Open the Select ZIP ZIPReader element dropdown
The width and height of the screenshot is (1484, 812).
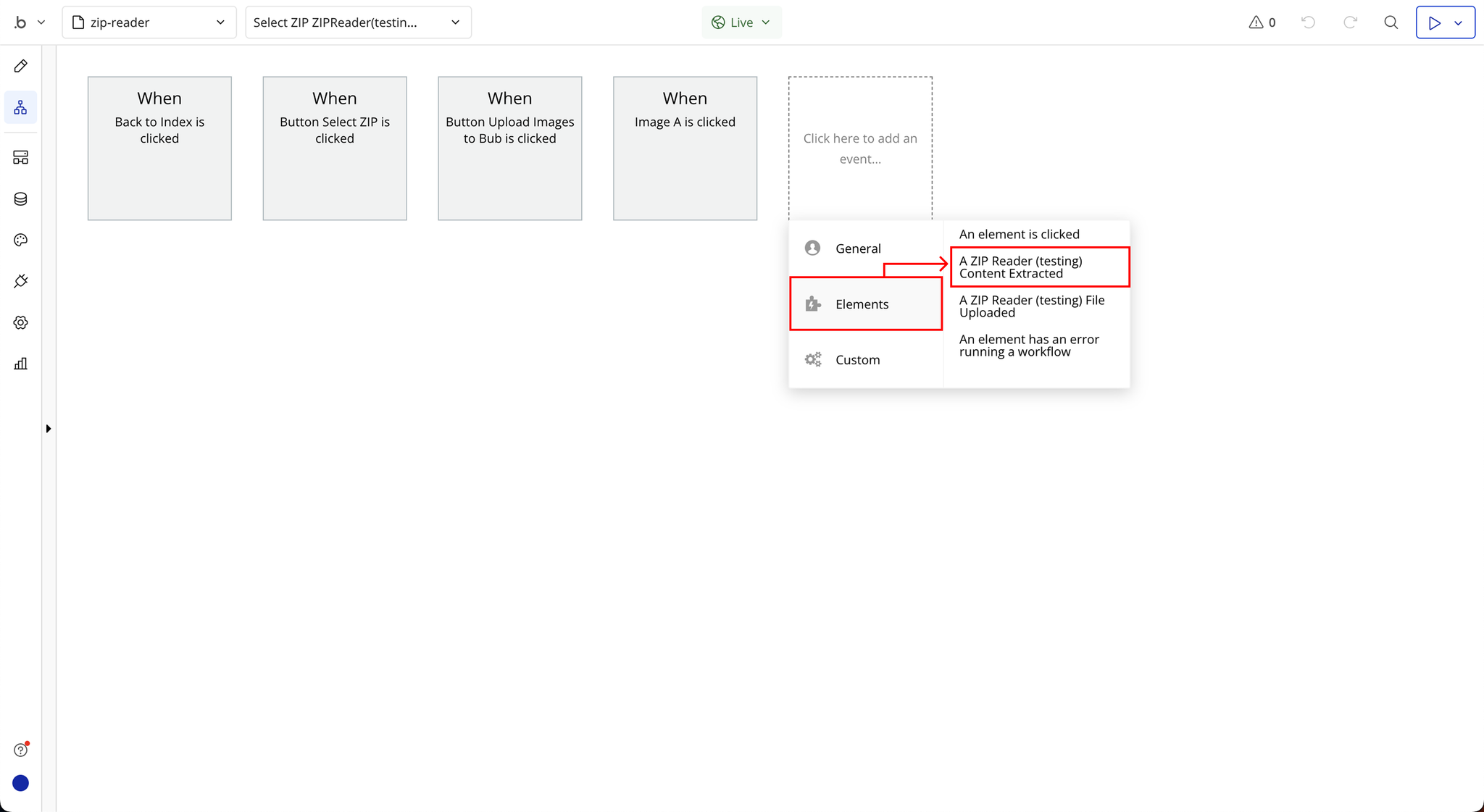click(x=358, y=22)
